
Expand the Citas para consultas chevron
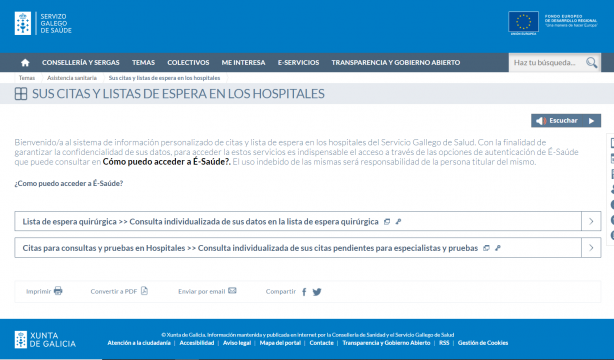coord(591,248)
